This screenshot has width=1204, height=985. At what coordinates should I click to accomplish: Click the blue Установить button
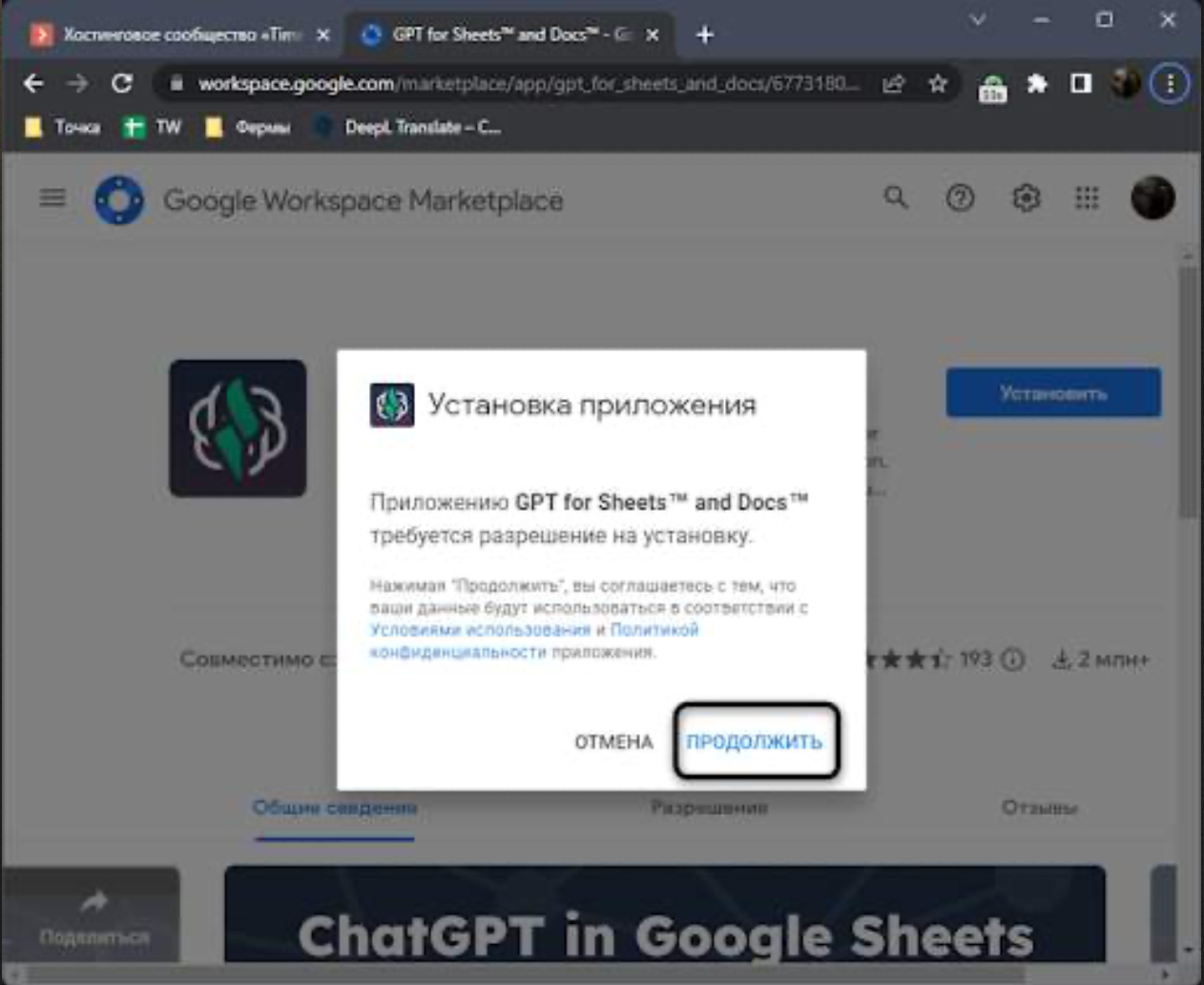pos(1053,392)
